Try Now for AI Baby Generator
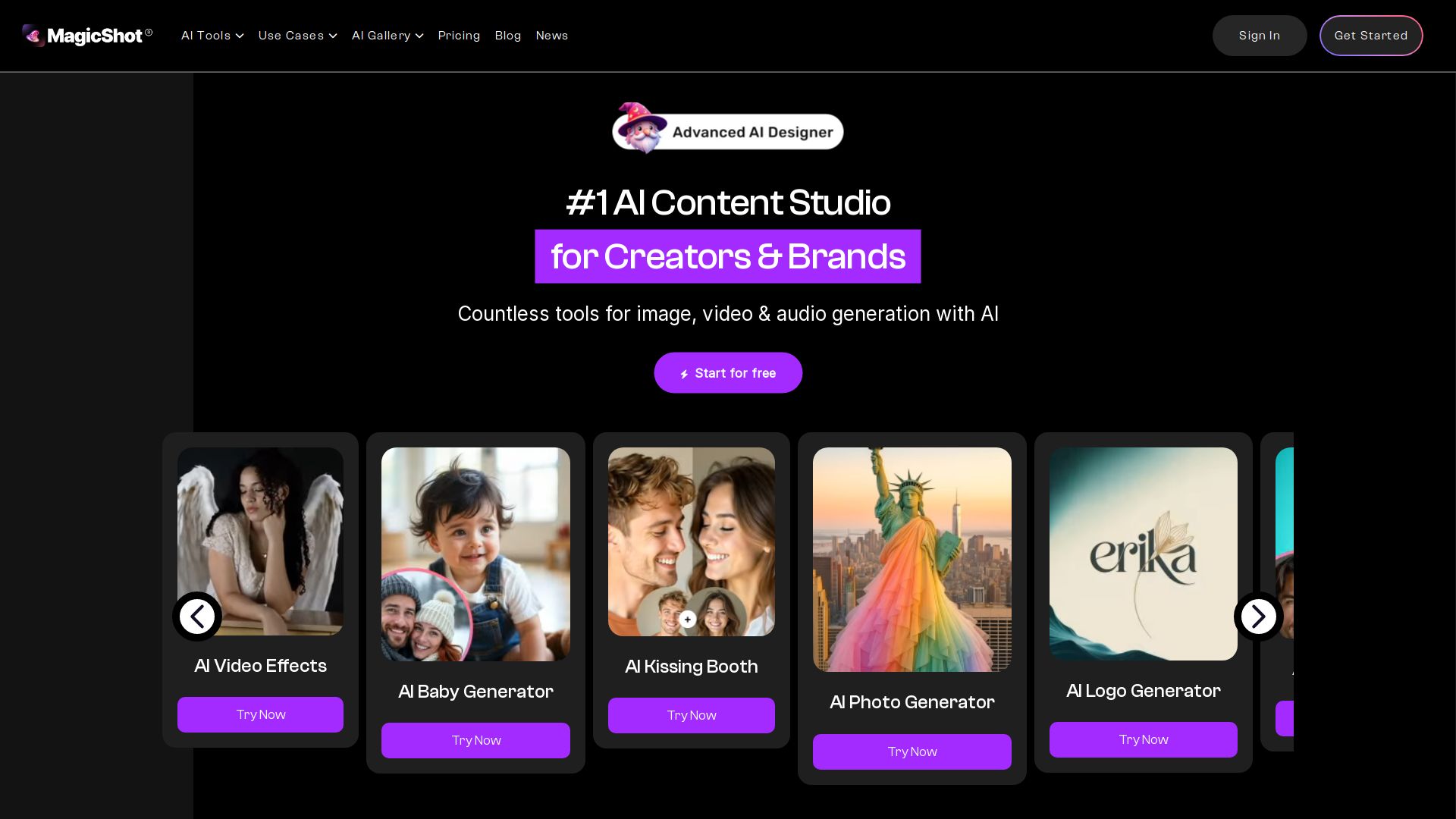Viewport: 1456px width, 819px height. click(475, 740)
